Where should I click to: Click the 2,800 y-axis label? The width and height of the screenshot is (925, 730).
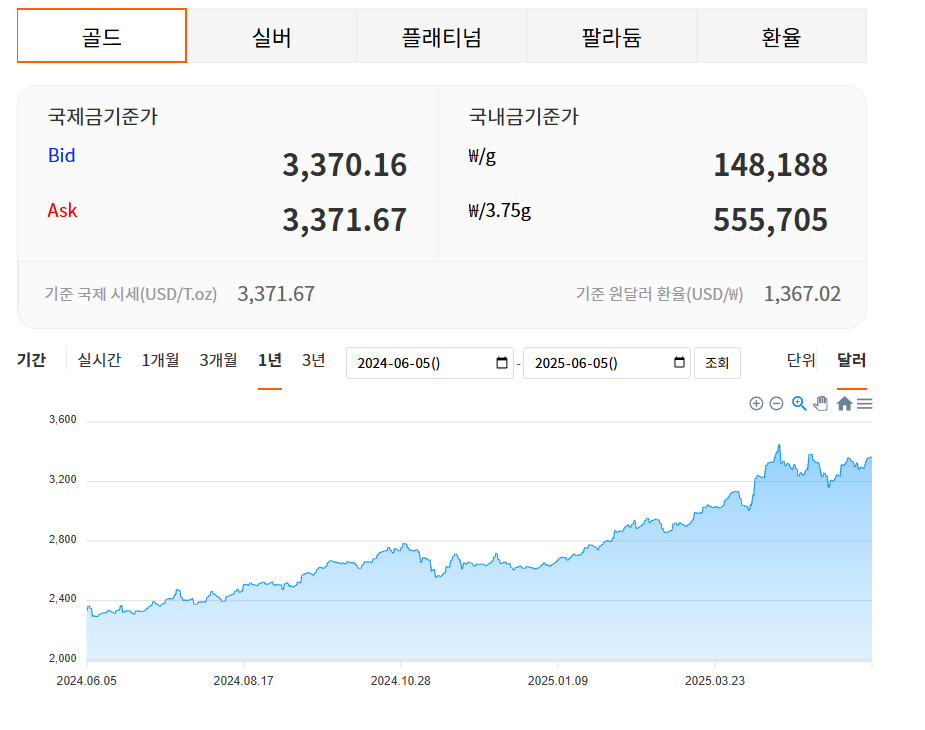tap(63, 539)
